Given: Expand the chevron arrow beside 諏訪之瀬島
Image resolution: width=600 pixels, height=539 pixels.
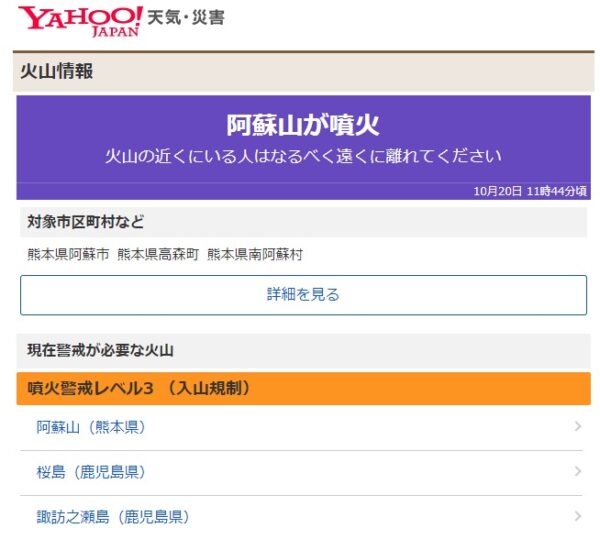Looking at the screenshot, I should point(578,517).
